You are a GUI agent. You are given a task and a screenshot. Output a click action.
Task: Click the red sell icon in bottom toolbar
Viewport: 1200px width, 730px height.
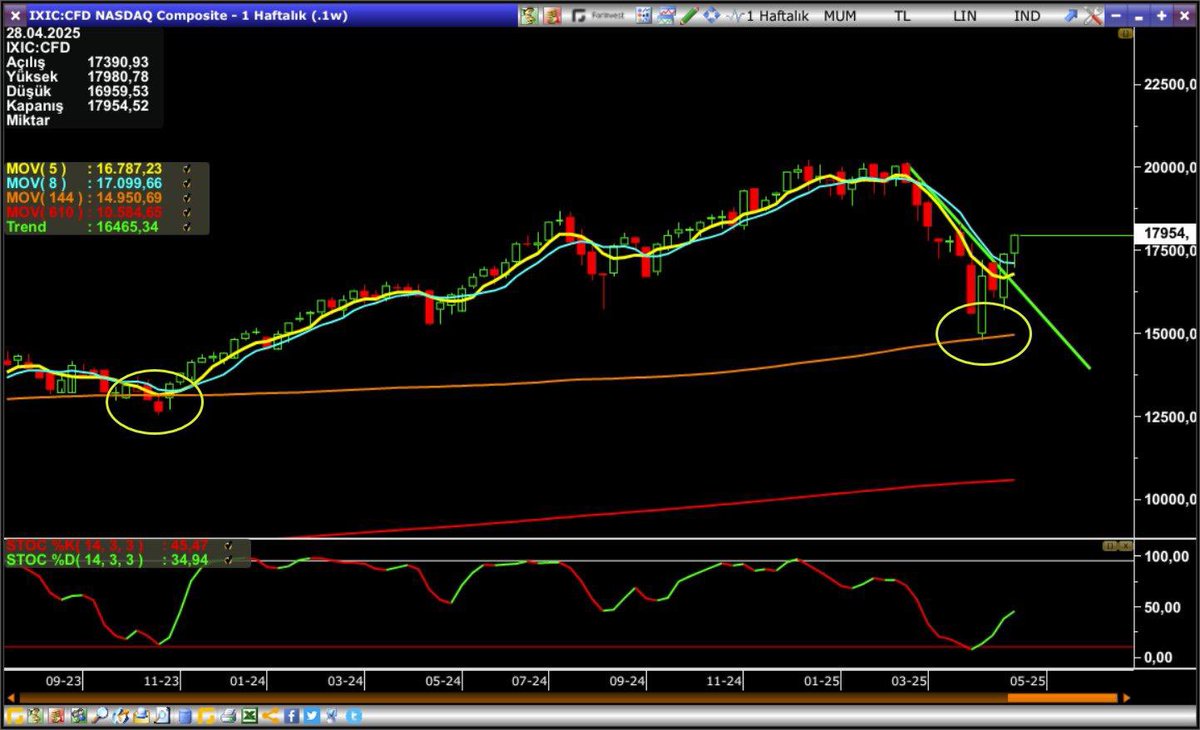(56, 716)
